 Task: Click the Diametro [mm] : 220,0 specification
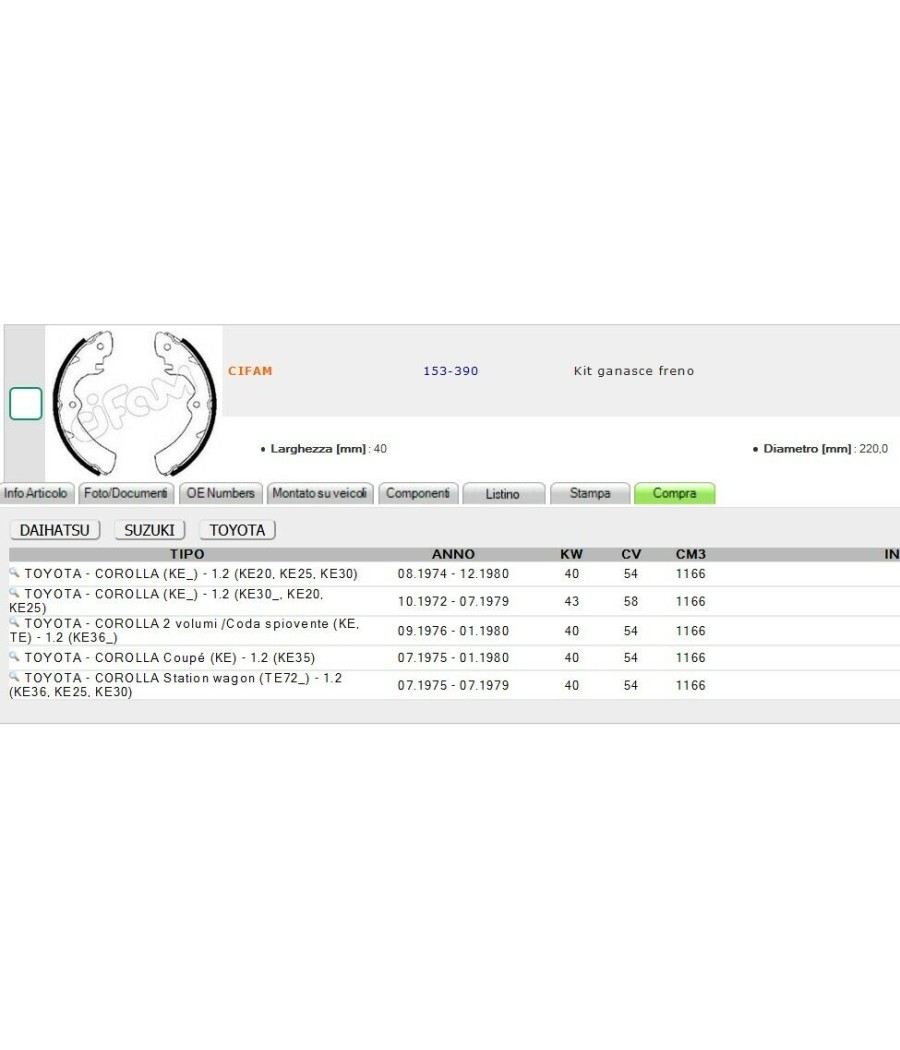821,449
